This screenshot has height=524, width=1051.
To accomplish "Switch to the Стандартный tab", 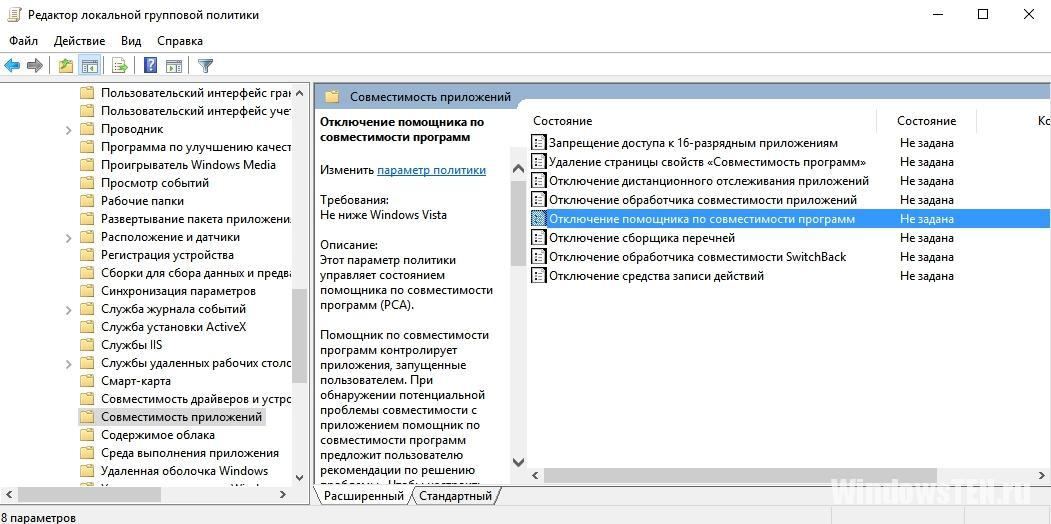I will pos(455,496).
